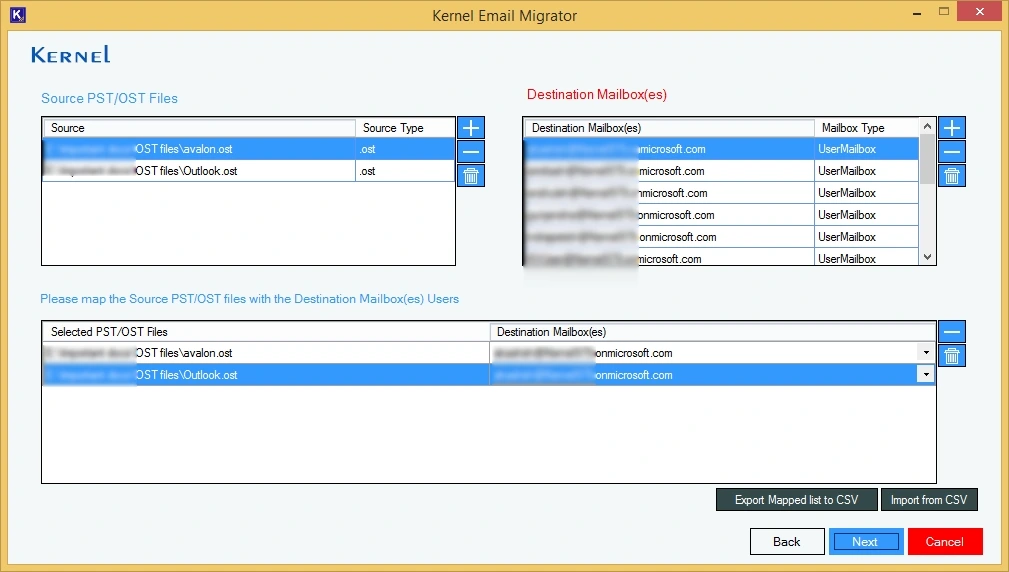The image size is (1009, 572).
Task: Remove selected mapping with minus icon
Action: pyautogui.click(x=952, y=332)
